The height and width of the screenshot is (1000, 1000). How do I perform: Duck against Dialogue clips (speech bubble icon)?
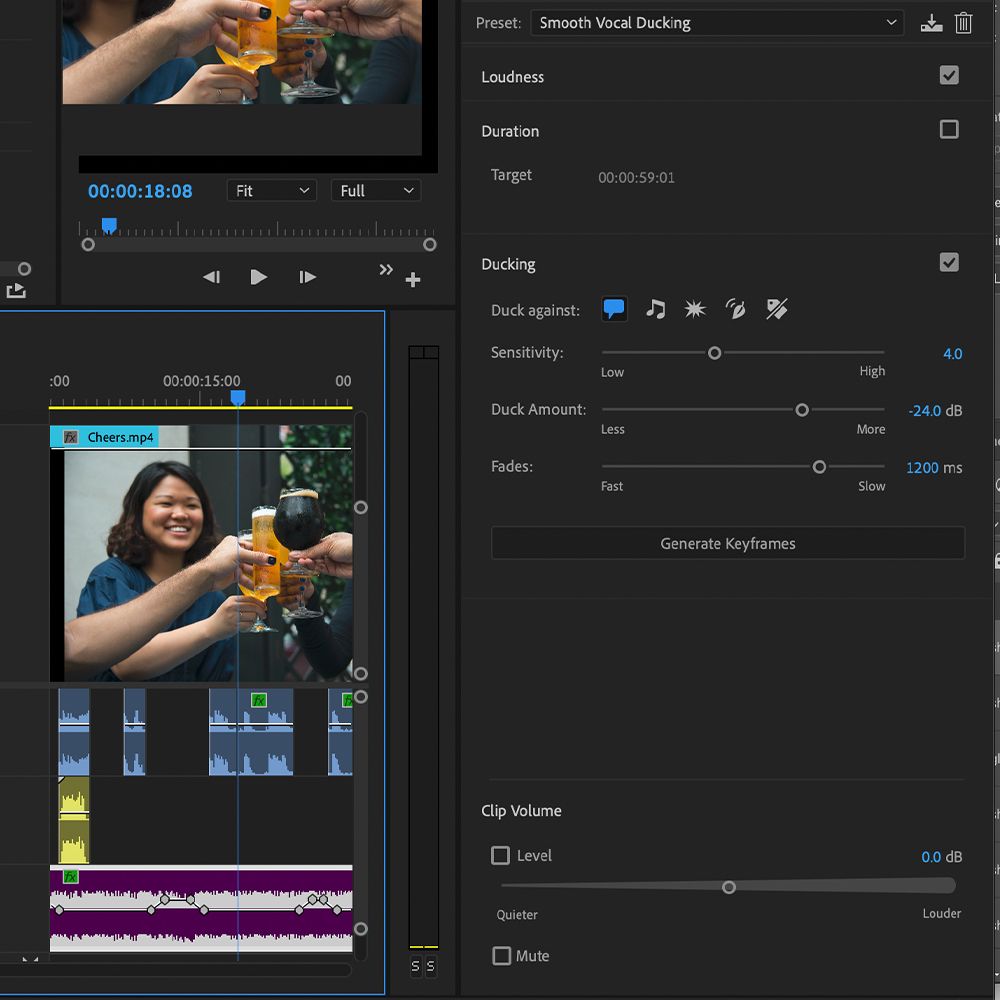tap(614, 309)
